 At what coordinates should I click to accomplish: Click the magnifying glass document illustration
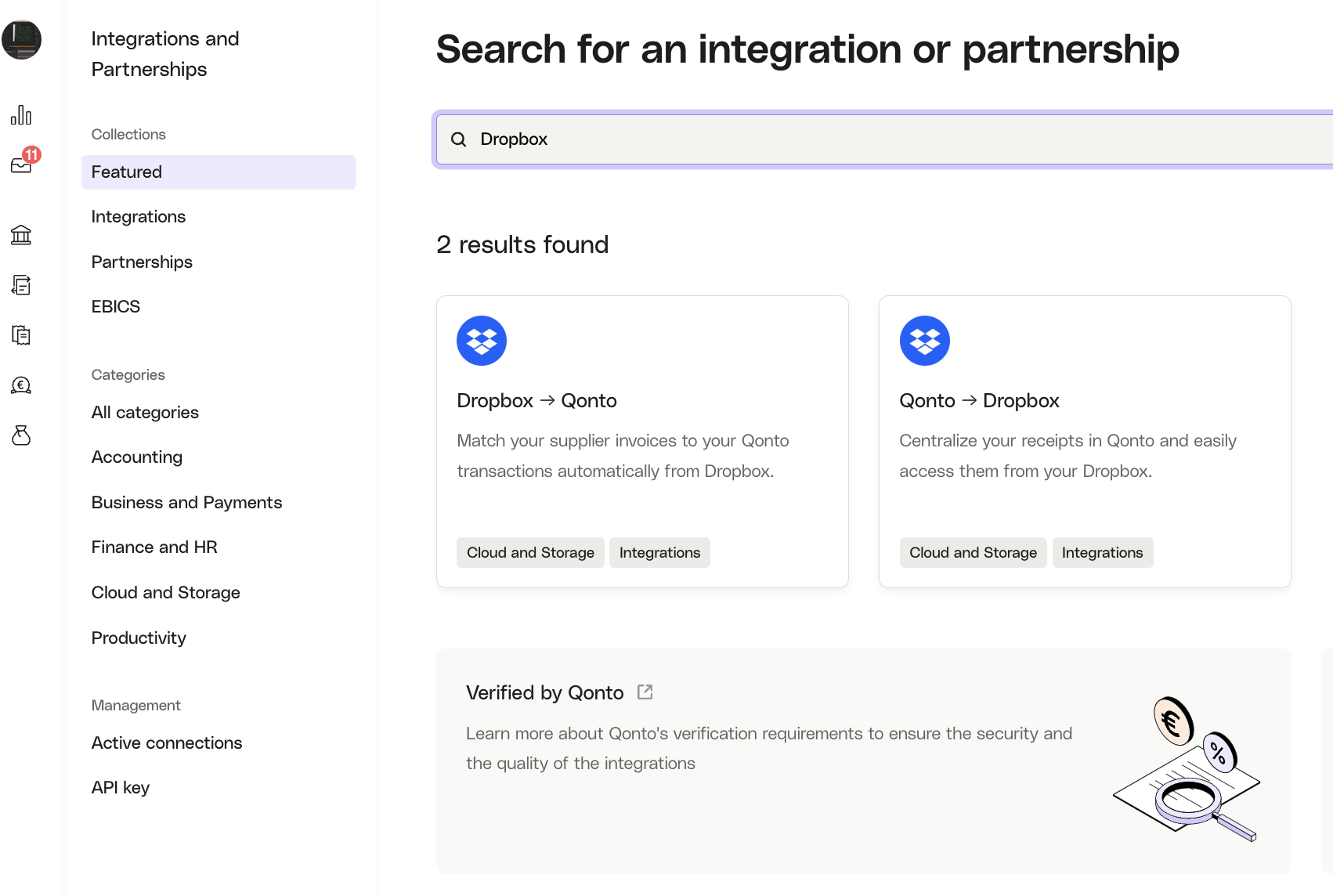pos(1187,770)
